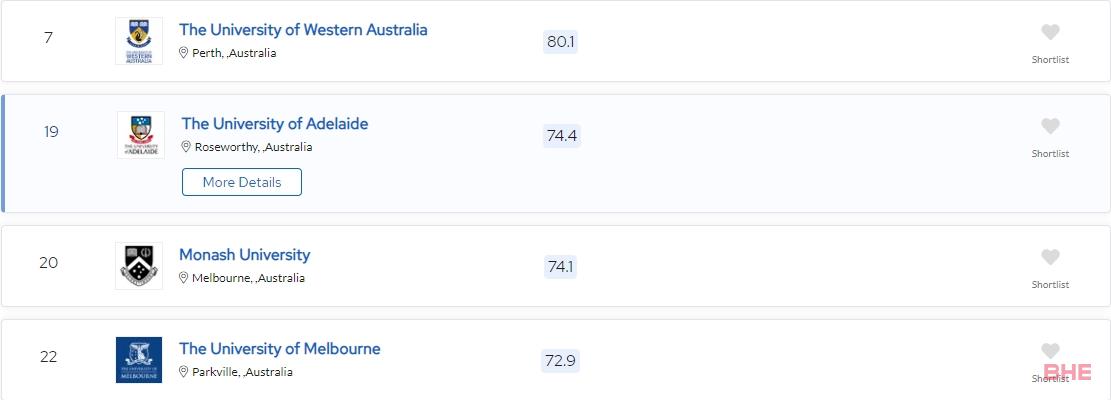Image resolution: width=1111 pixels, height=400 pixels.
Task: Click the Parkville location pin icon
Action: pyautogui.click(x=184, y=372)
